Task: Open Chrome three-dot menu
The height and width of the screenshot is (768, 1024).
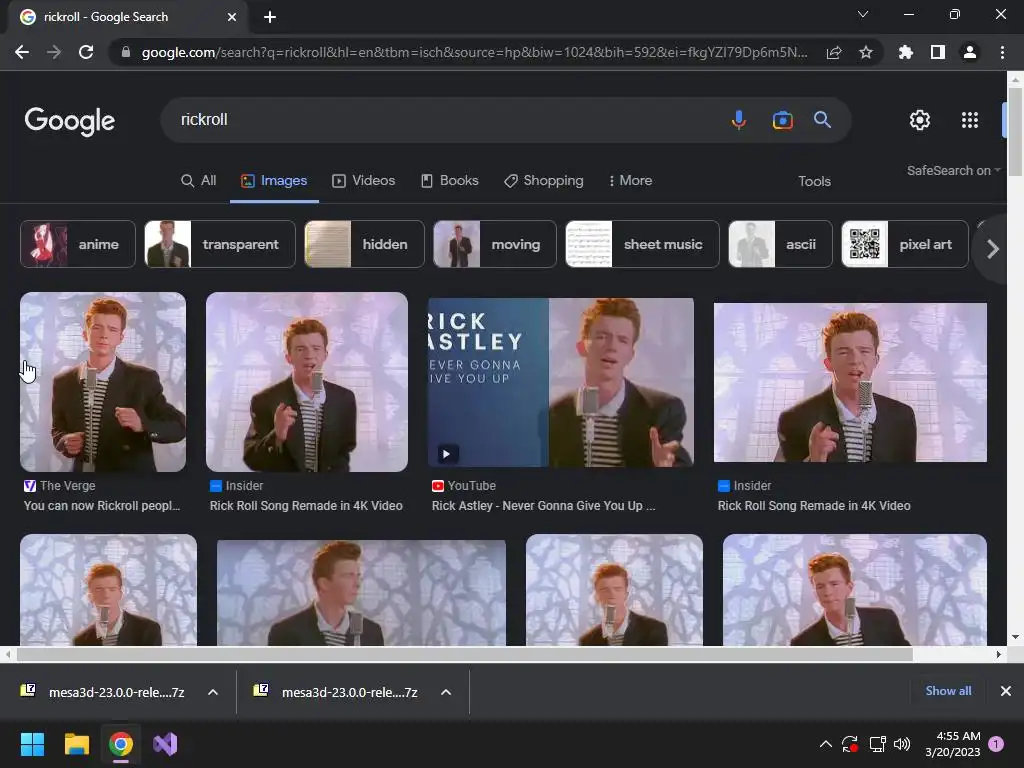Action: pyautogui.click(x=1002, y=52)
